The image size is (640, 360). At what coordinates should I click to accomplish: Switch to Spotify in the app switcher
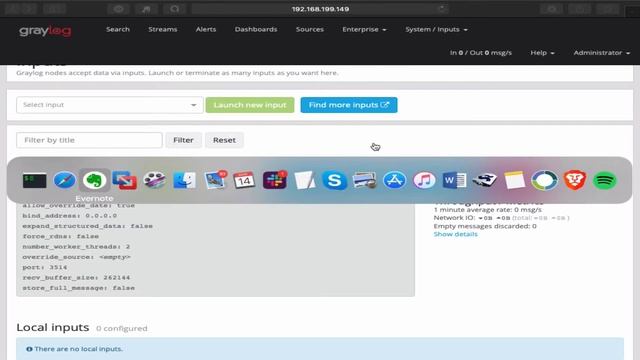pyautogui.click(x=604, y=180)
